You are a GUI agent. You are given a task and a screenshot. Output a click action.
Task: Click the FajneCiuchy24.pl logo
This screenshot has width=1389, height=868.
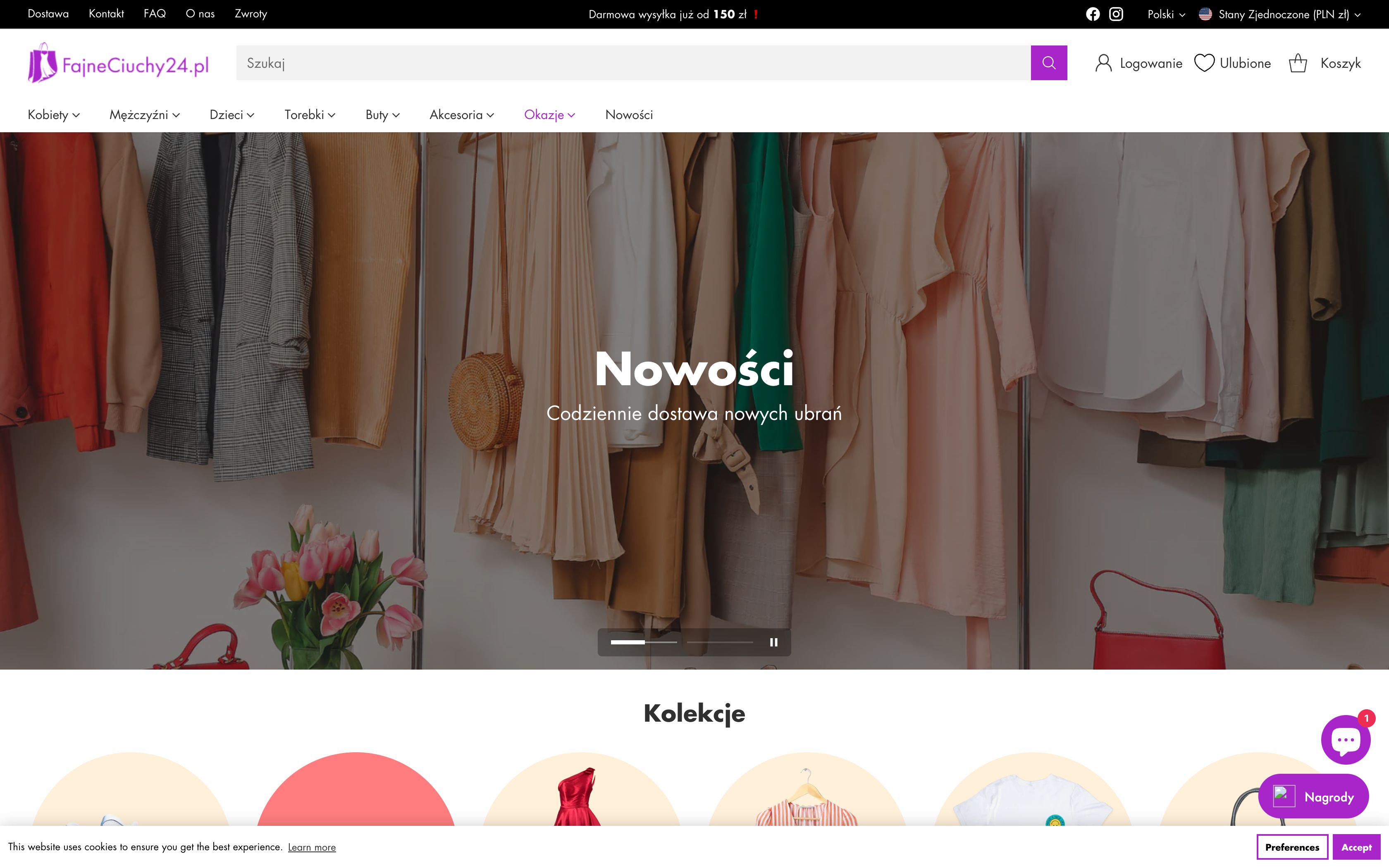[x=118, y=63]
